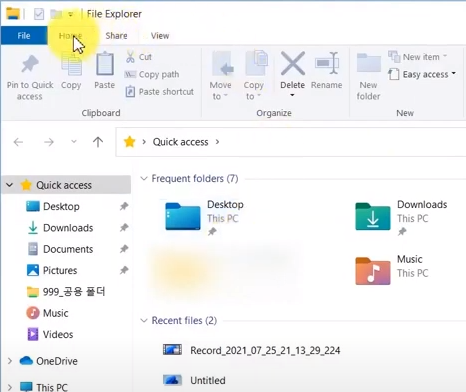Expand the This PC tree node
The width and height of the screenshot is (466, 392).
(10, 387)
